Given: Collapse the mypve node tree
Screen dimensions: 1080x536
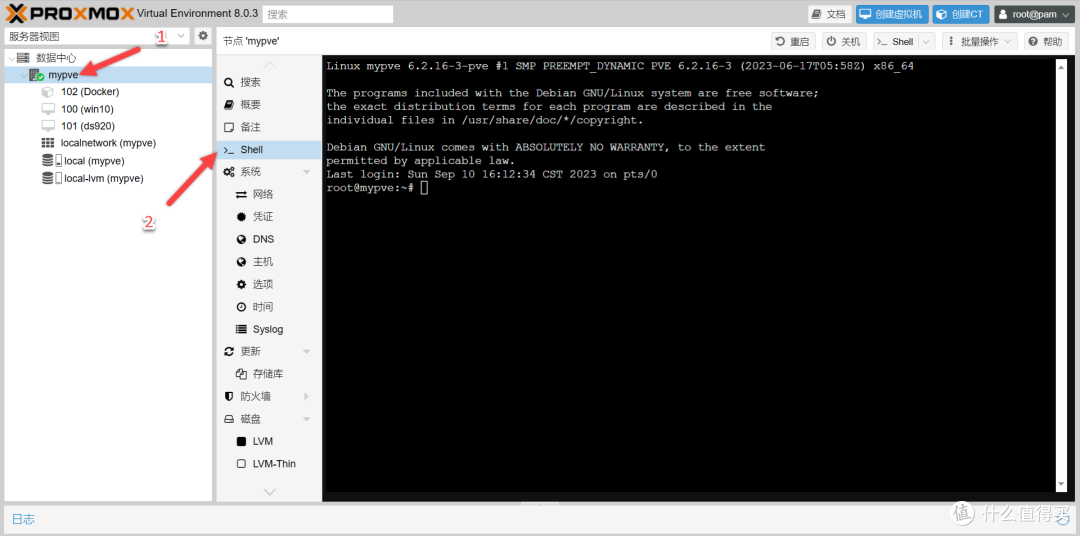Looking at the screenshot, I should 24,75.
